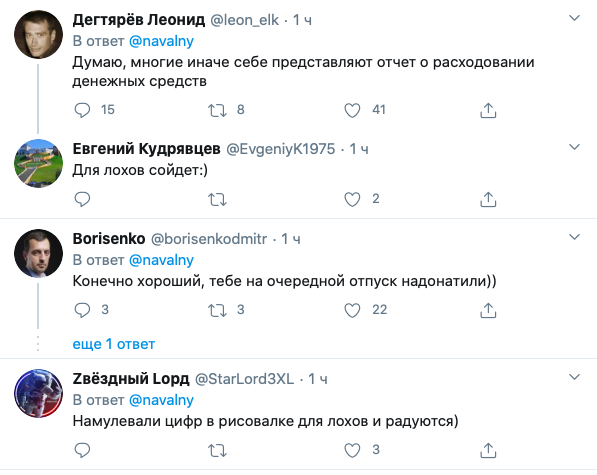The height and width of the screenshot is (475, 597).
Task: Reply to Zвёздный Lорд's tweet
Action: [82, 450]
